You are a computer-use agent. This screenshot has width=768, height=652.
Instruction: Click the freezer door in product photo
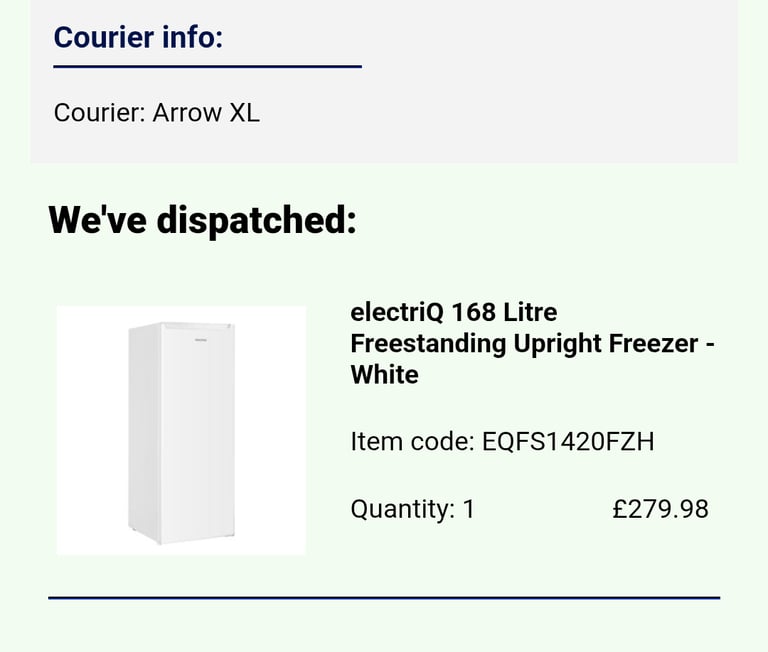click(198, 434)
